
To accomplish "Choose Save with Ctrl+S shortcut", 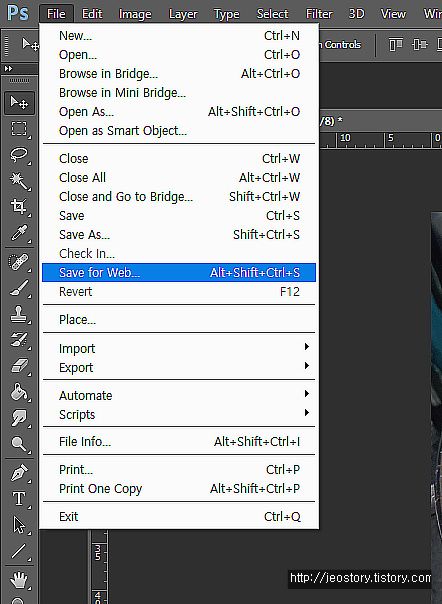I will coord(179,215).
